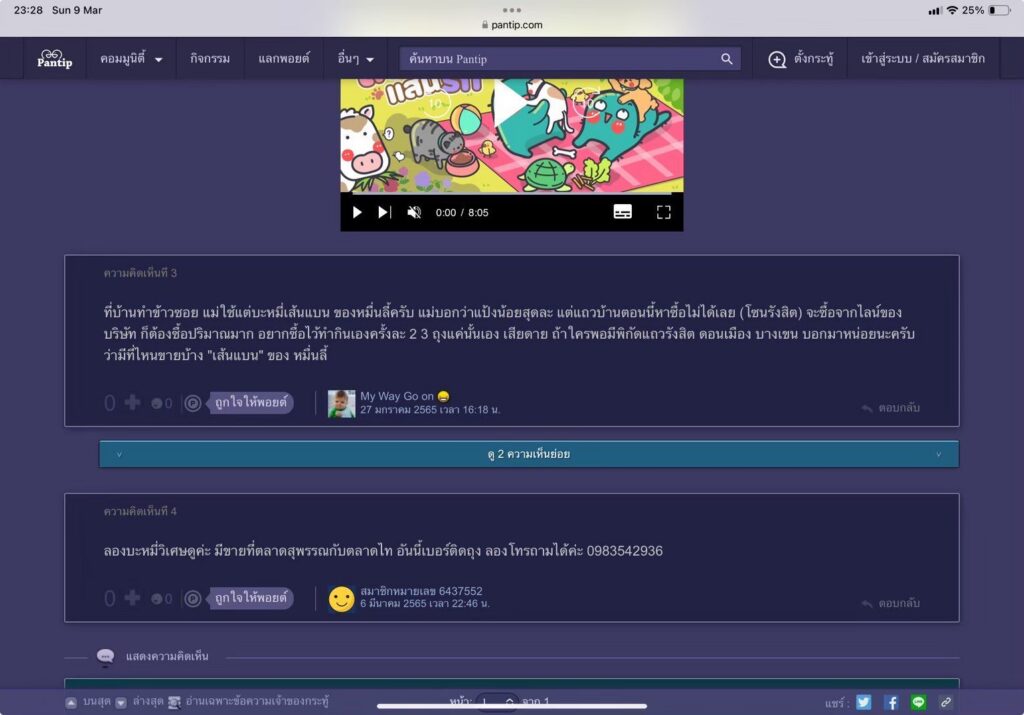Enter fullscreen with the video's fullscreen icon
Viewport: 1024px width, 715px height.
pyautogui.click(x=664, y=212)
